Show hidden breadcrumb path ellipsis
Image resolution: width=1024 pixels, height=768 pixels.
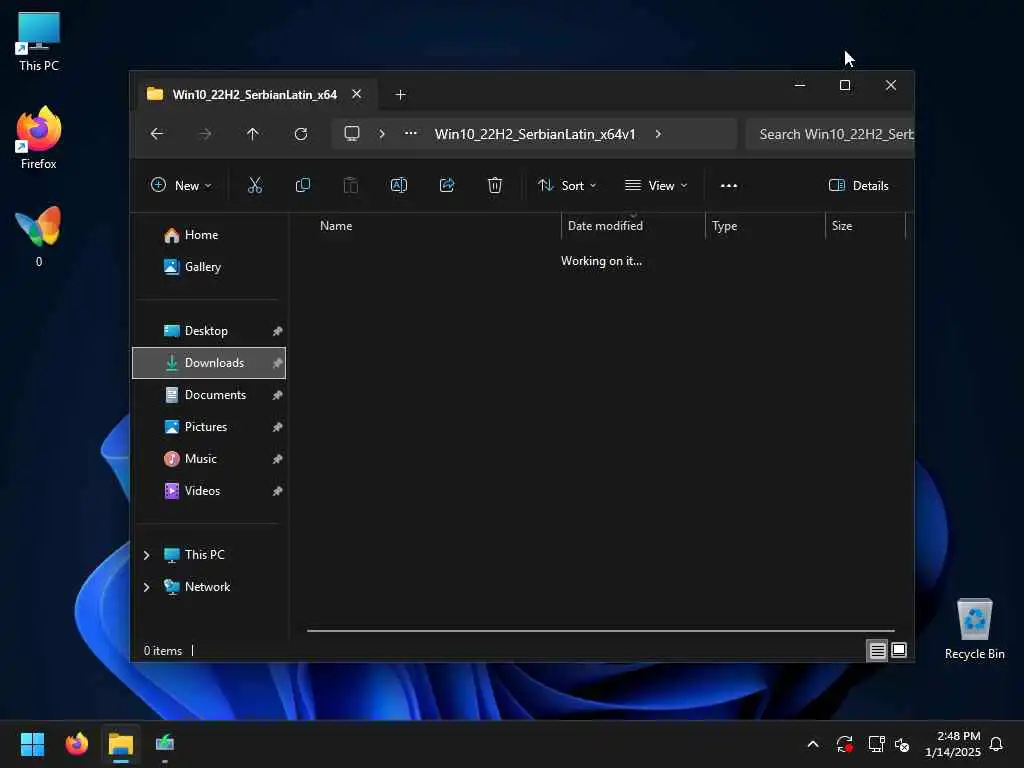pyautogui.click(x=410, y=133)
